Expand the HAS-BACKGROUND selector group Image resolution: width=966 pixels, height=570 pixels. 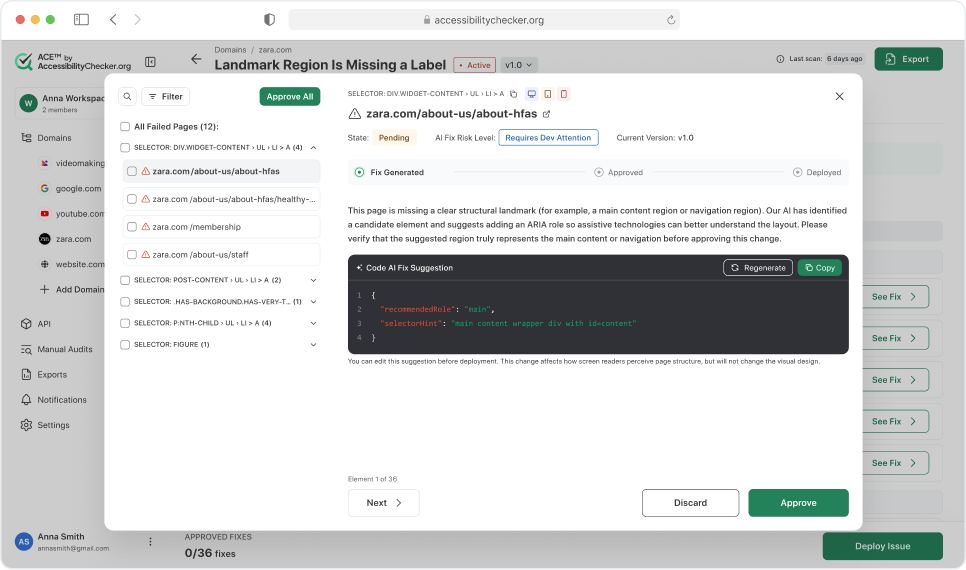(314, 301)
